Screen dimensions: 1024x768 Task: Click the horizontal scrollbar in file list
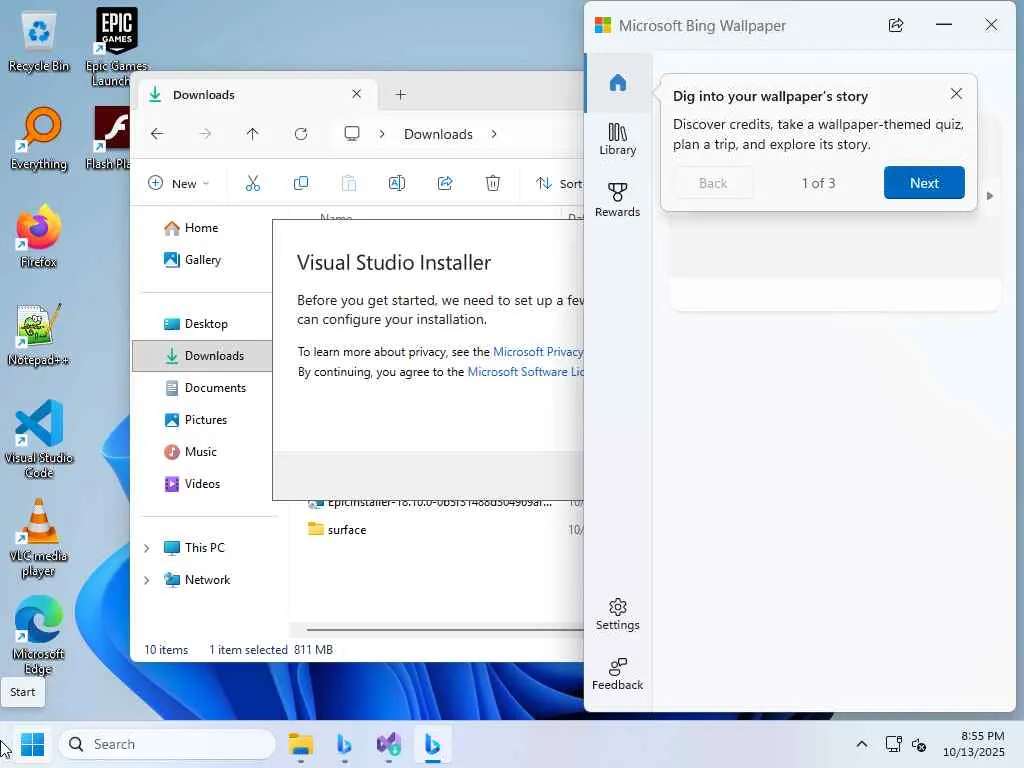click(x=444, y=630)
